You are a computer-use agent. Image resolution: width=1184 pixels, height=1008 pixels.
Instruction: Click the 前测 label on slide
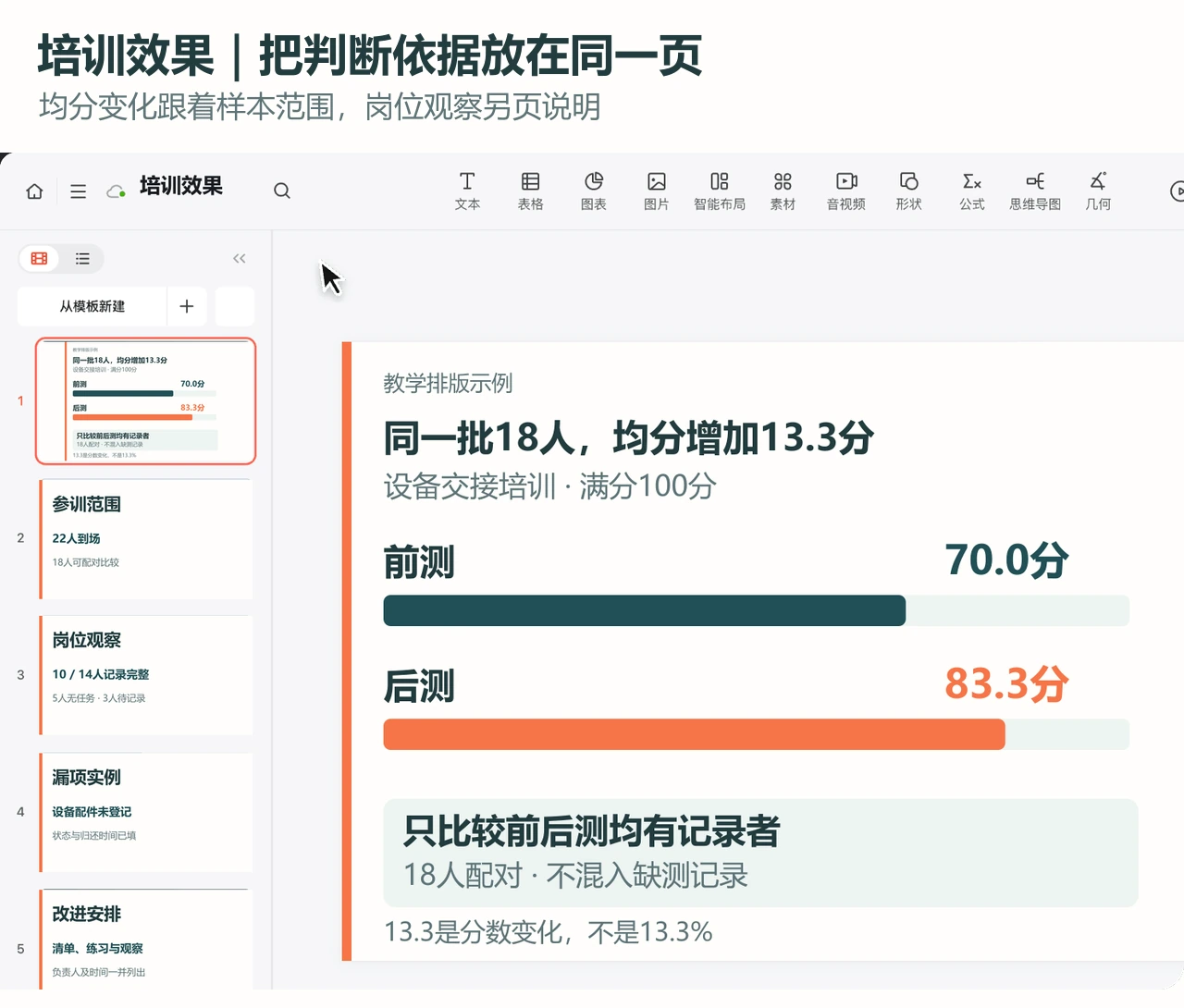(419, 562)
